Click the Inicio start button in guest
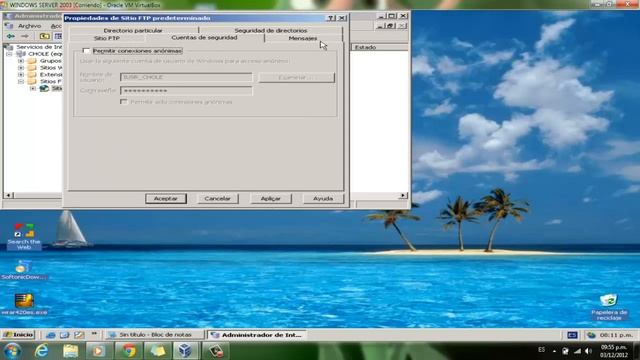Viewport: 640px width, 360px height. click(x=18, y=335)
